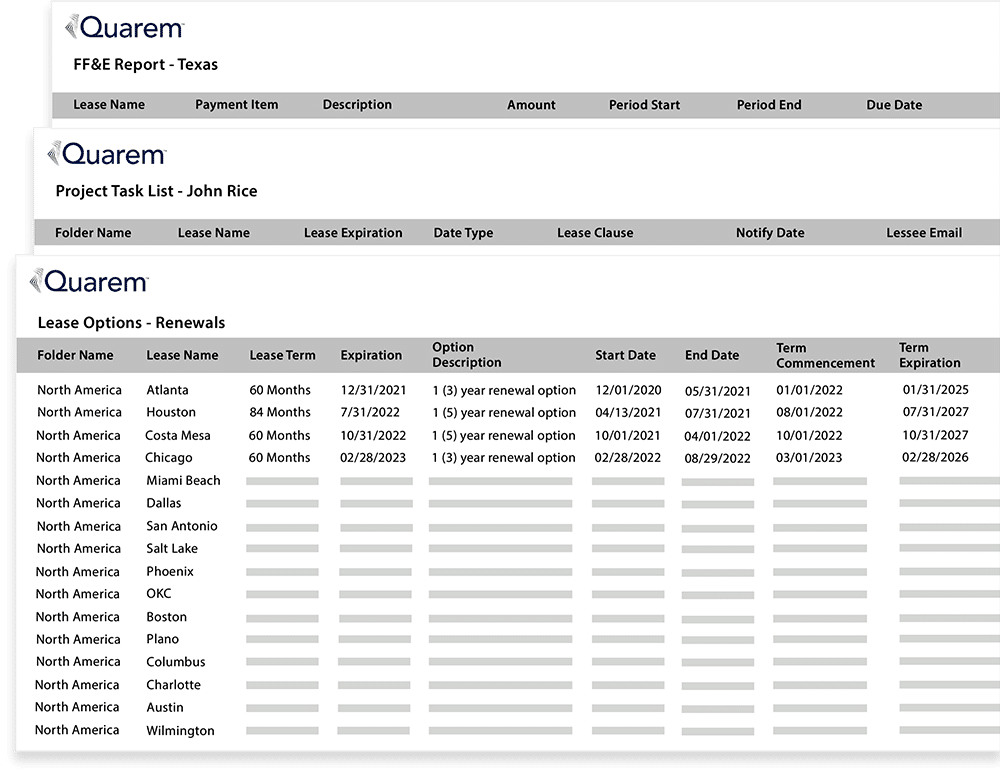Select the Plano lease name

[x=163, y=639]
